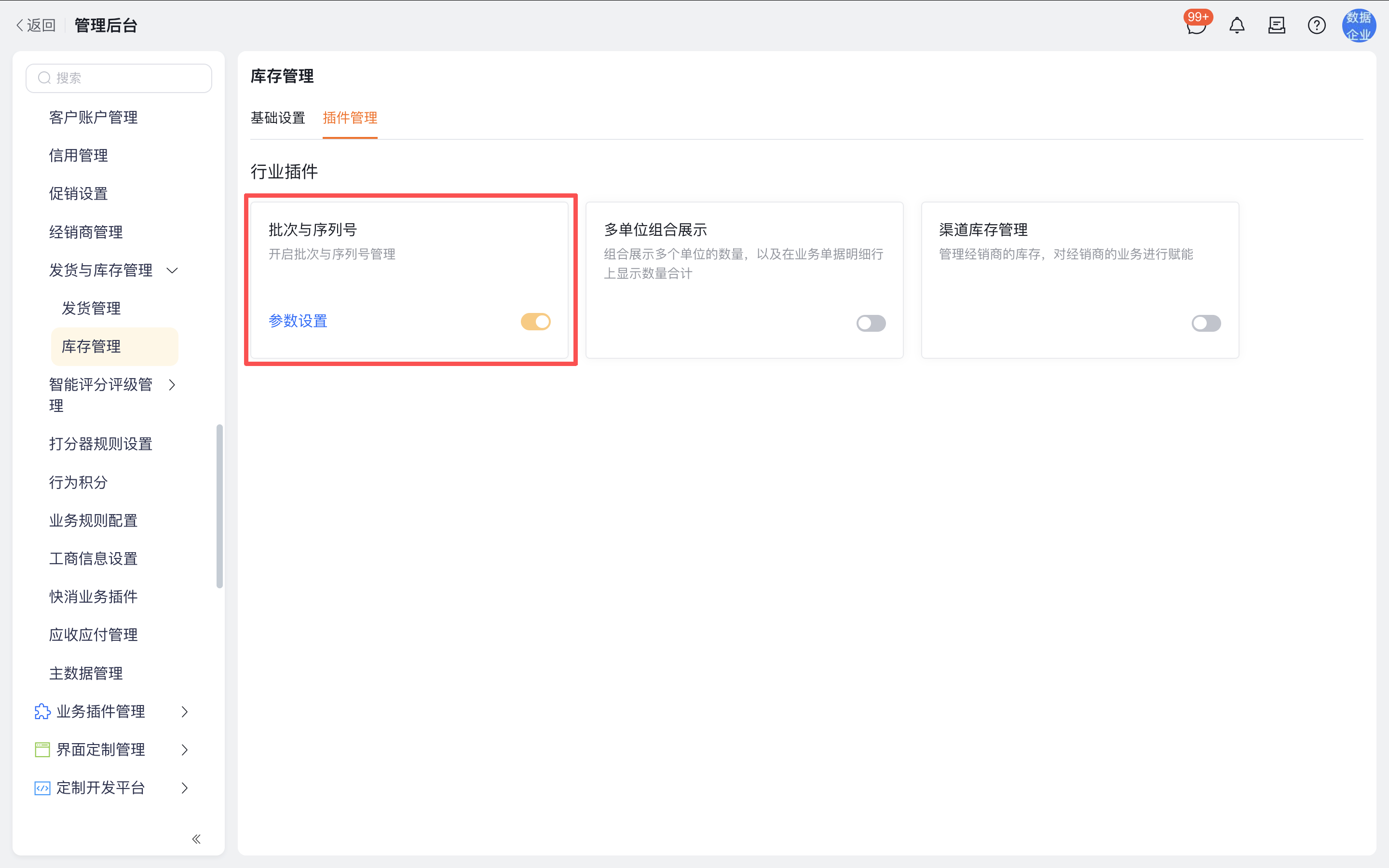This screenshot has height=868, width=1389.
Task: Click the 界面定制管理 window icon
Action: click(x=42, y=749)
